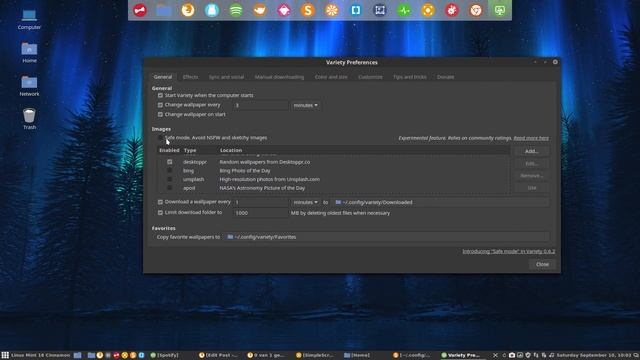Open change-wallpaper interval minutes dropdown

tap(305, 105)
